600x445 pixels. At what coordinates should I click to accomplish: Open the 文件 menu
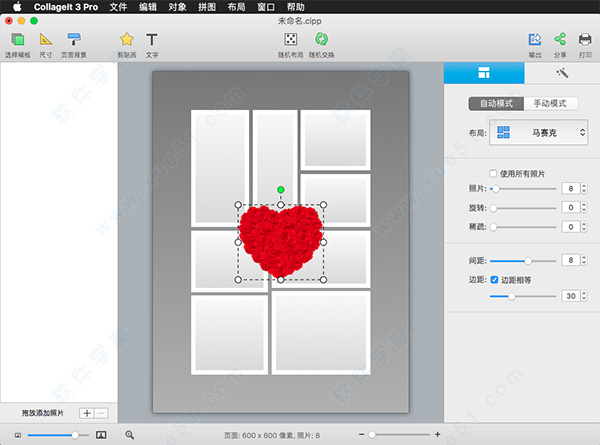click(118, 7)
